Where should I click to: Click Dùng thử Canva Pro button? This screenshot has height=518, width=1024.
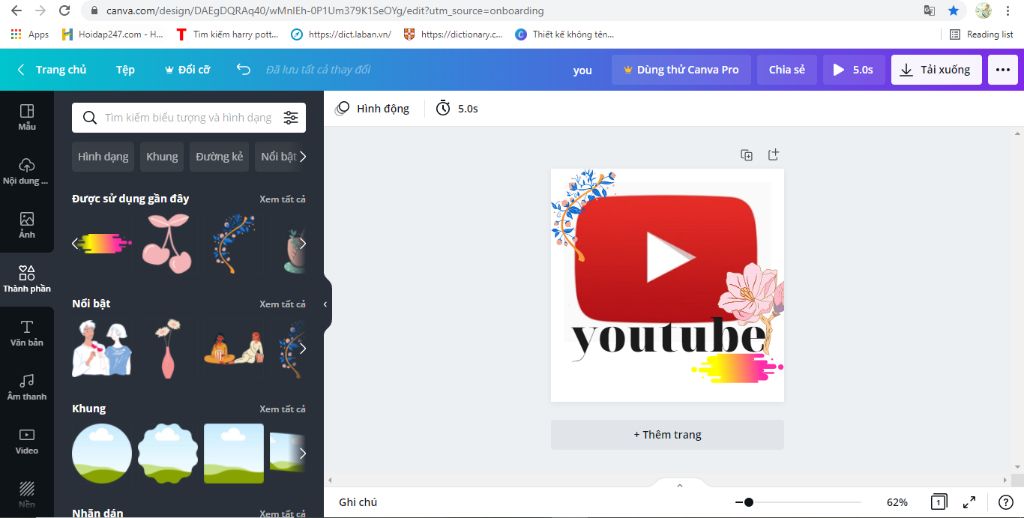click(681, 70)
